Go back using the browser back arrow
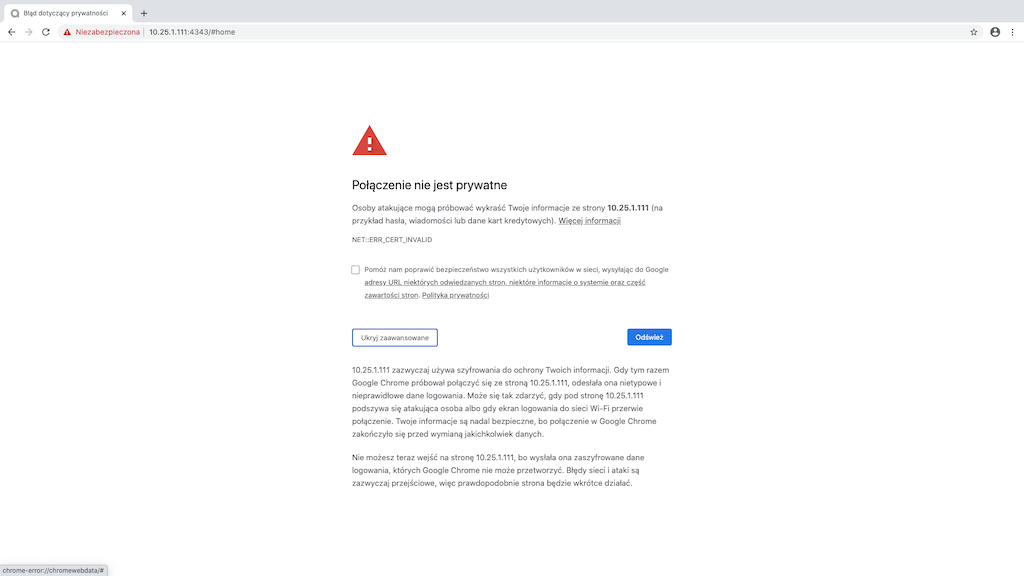 (11, 32)
